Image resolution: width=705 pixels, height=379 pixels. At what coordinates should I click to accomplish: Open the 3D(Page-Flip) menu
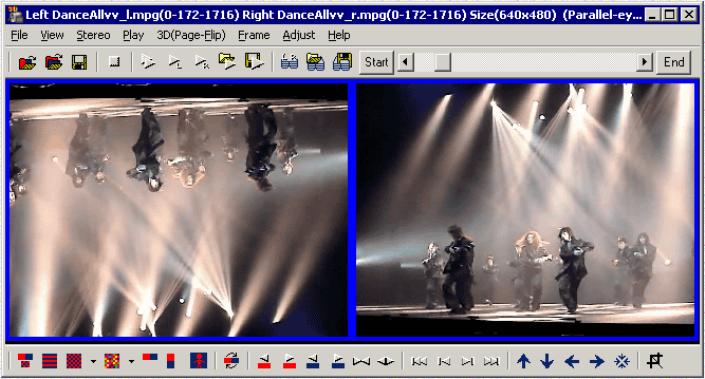pyautogui.click(x=191, y=35)
